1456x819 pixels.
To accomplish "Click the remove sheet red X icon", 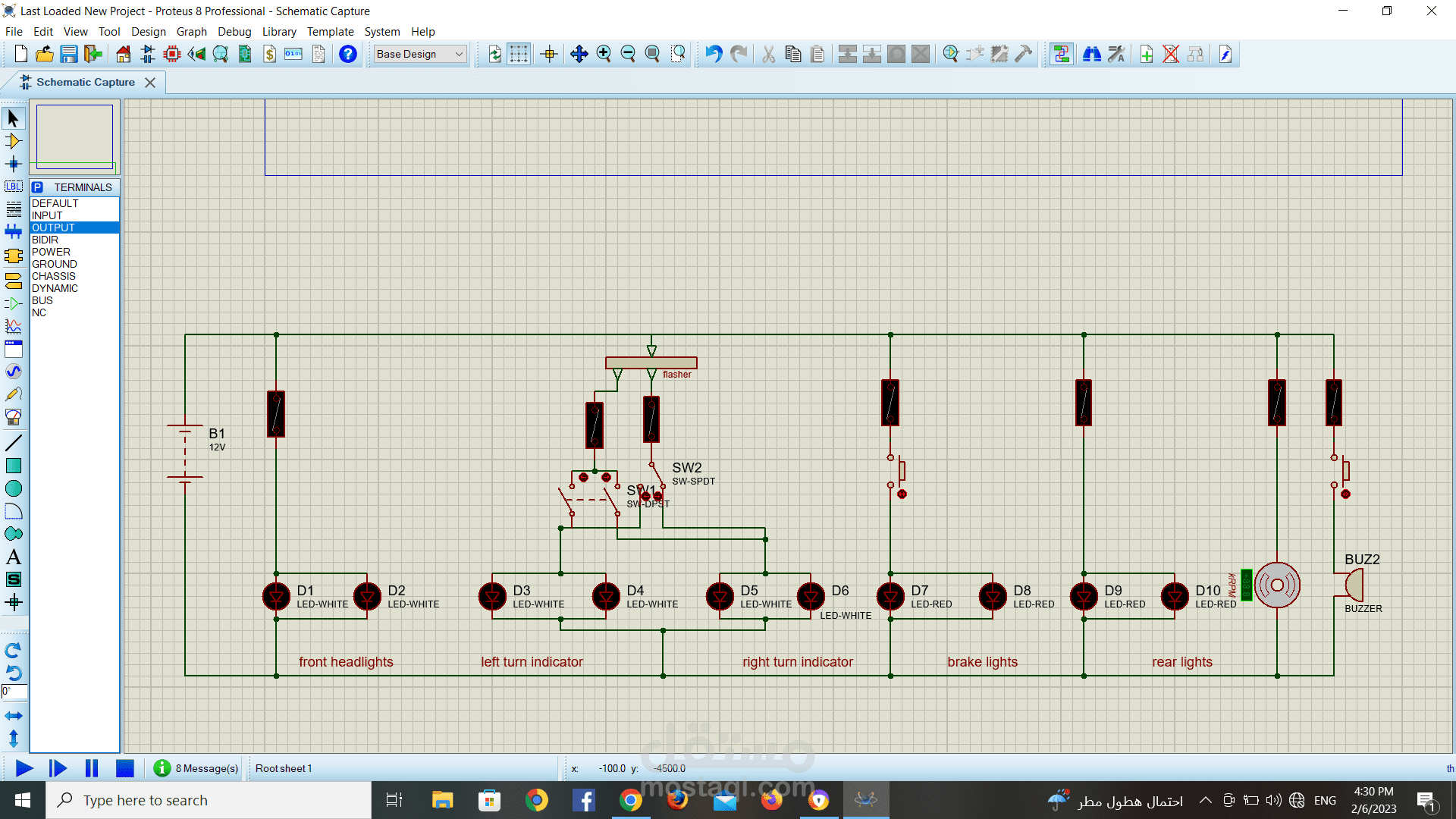I will click(1171, 54).
